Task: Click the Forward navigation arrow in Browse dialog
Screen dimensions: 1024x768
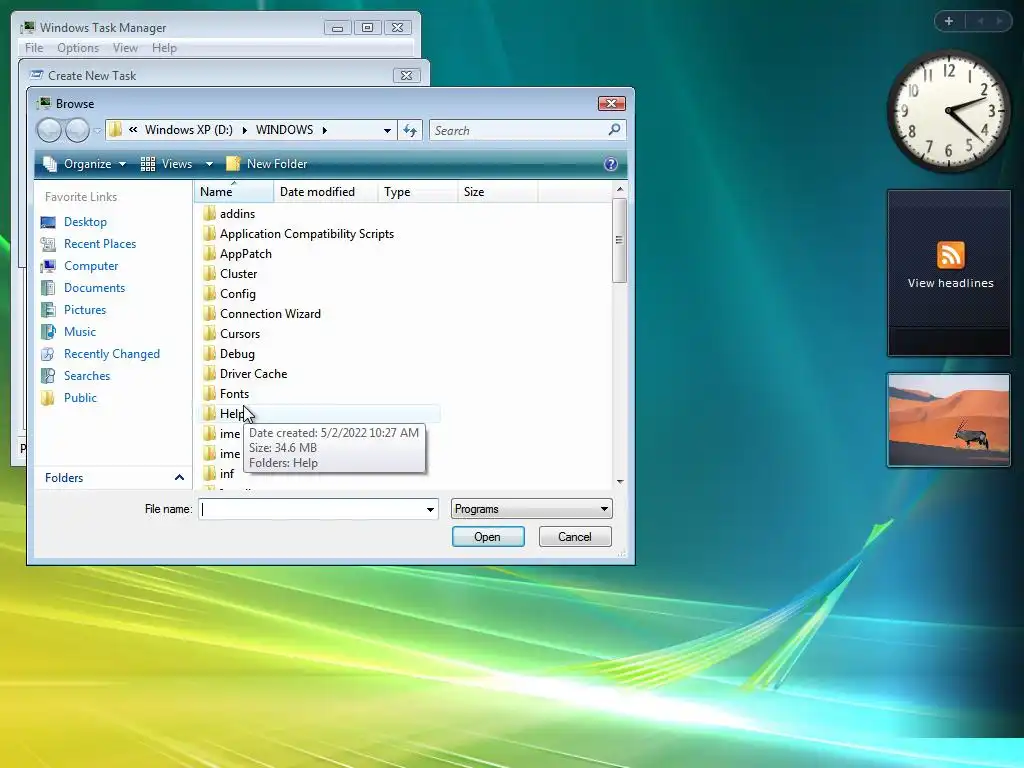Action: (x=77, y=130)
